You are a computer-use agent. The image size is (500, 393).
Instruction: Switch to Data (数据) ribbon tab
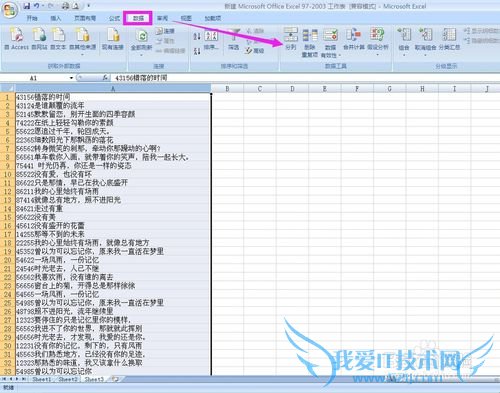tap(138, 18)
